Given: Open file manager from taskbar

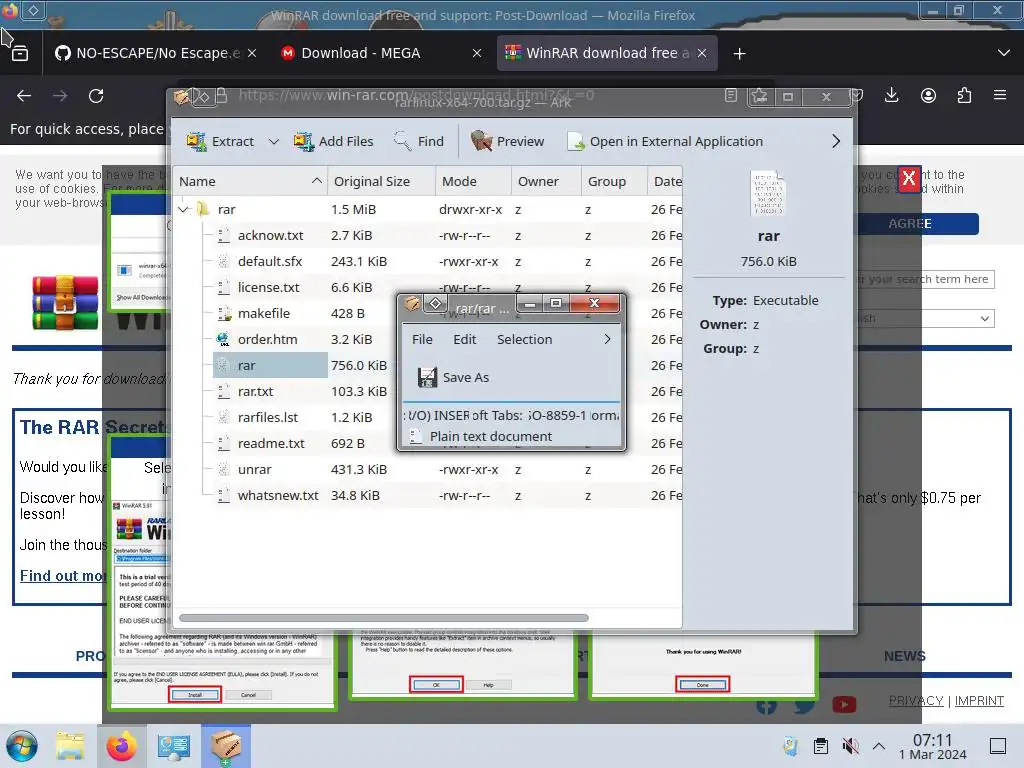Looking at the screenshot, I should [x=70, y=746].
